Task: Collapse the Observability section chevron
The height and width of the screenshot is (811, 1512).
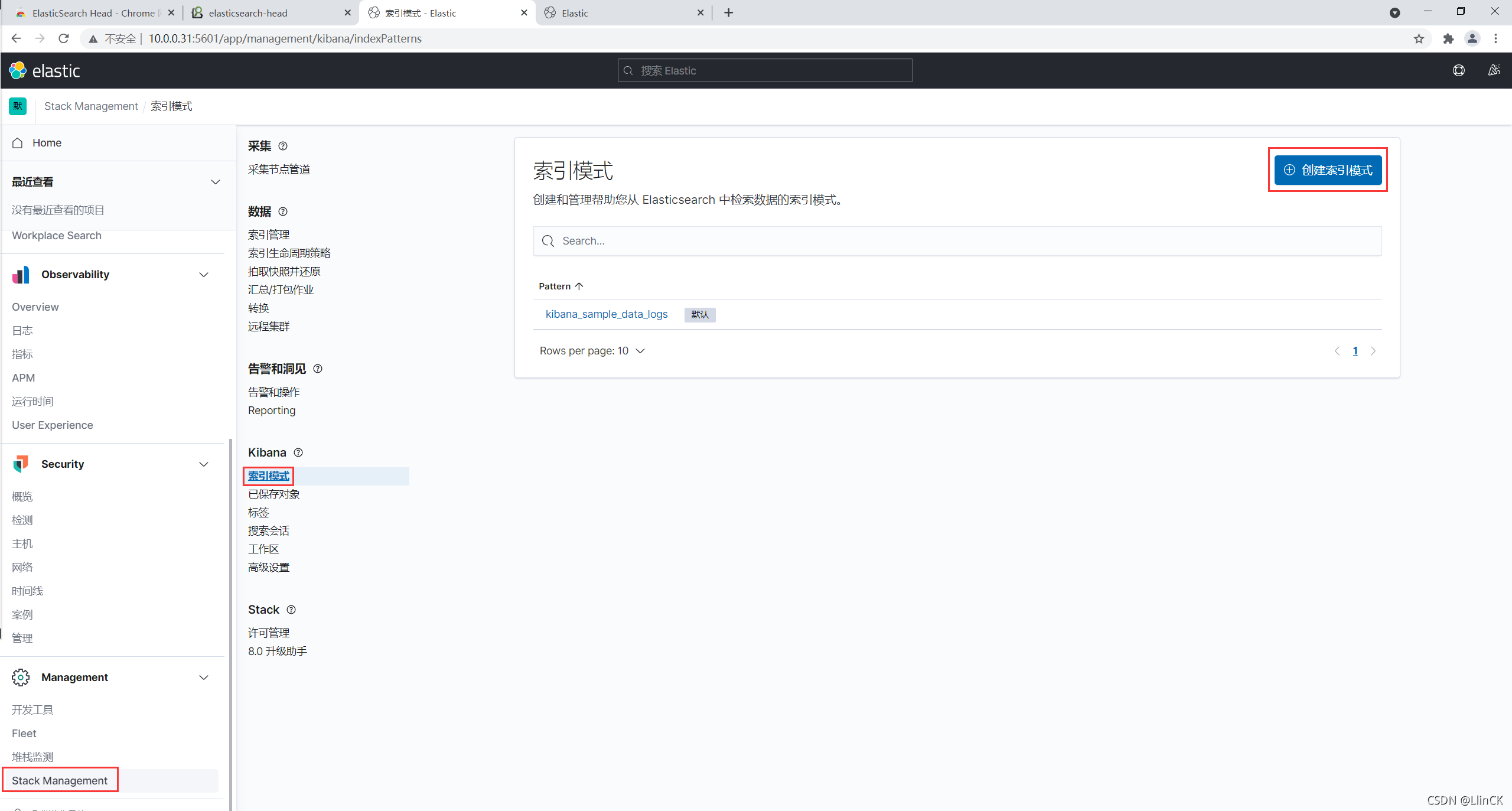Action: click(204, 275)
